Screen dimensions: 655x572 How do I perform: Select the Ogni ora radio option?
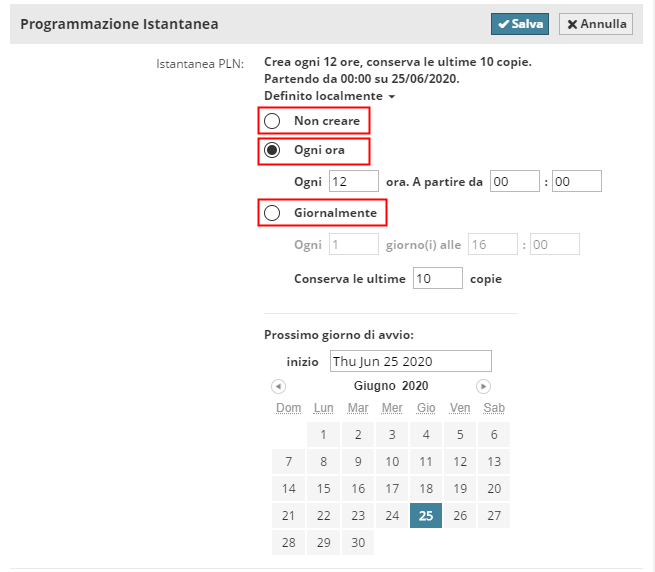(272, 151)
